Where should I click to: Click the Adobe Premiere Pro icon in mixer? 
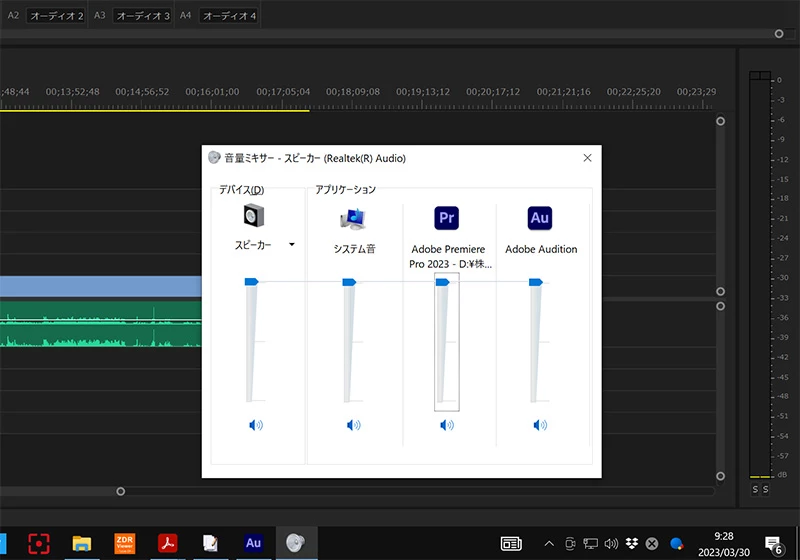[446, 218]
